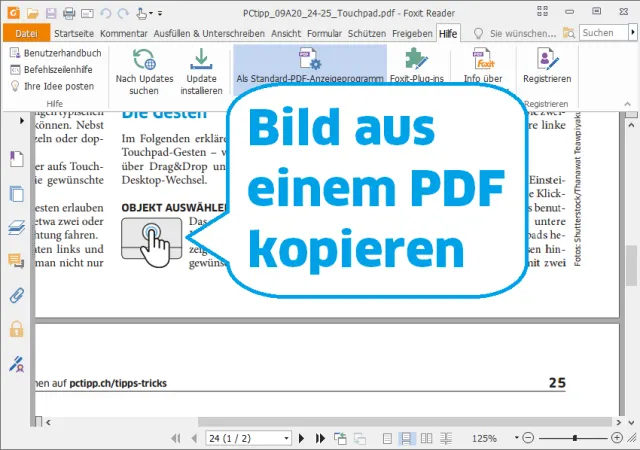640x450 pixels.
Task: Go to next page button
Action: click(302, 439)
